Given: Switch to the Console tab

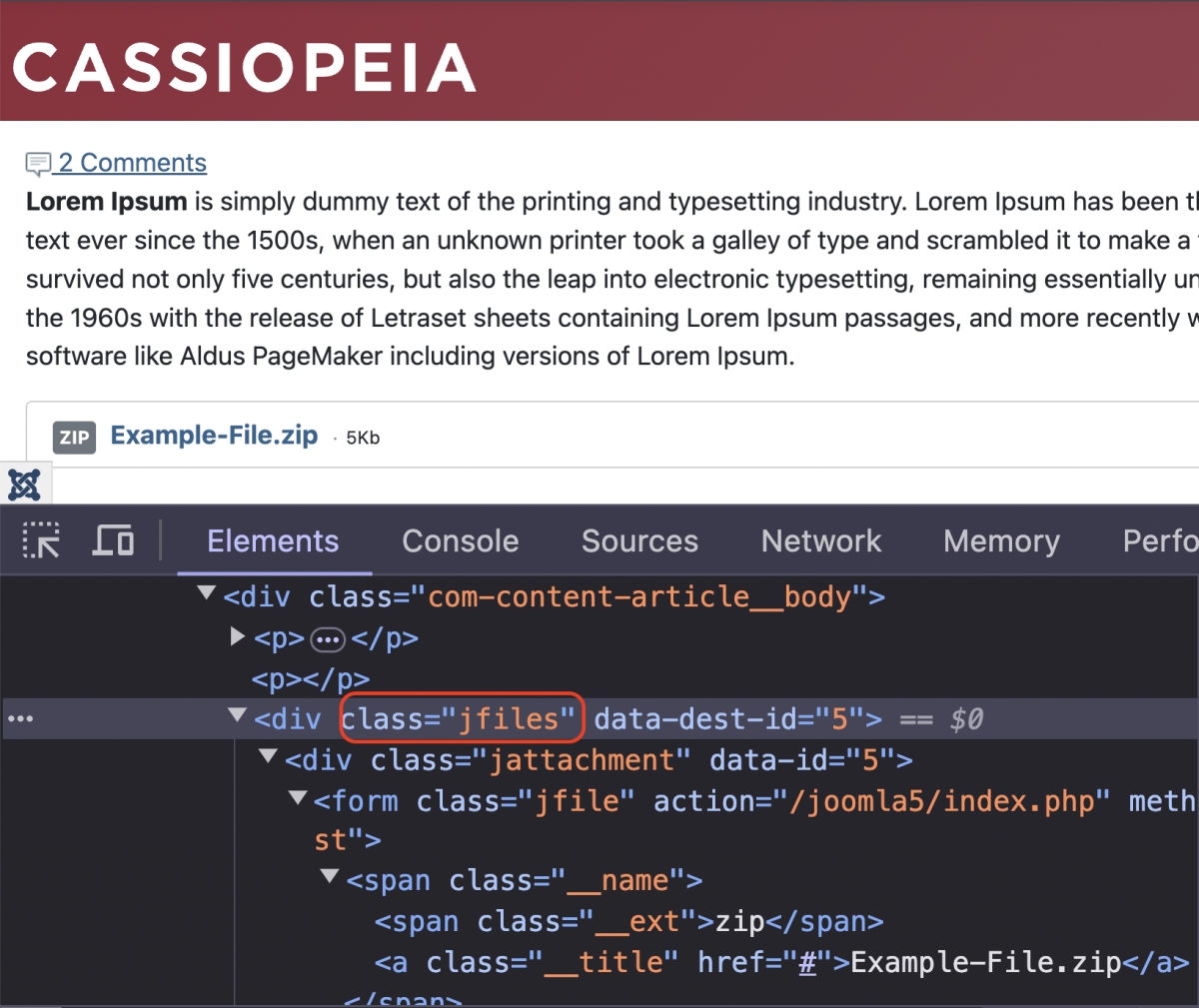Looking at the screenshot, I should (460, 540).
